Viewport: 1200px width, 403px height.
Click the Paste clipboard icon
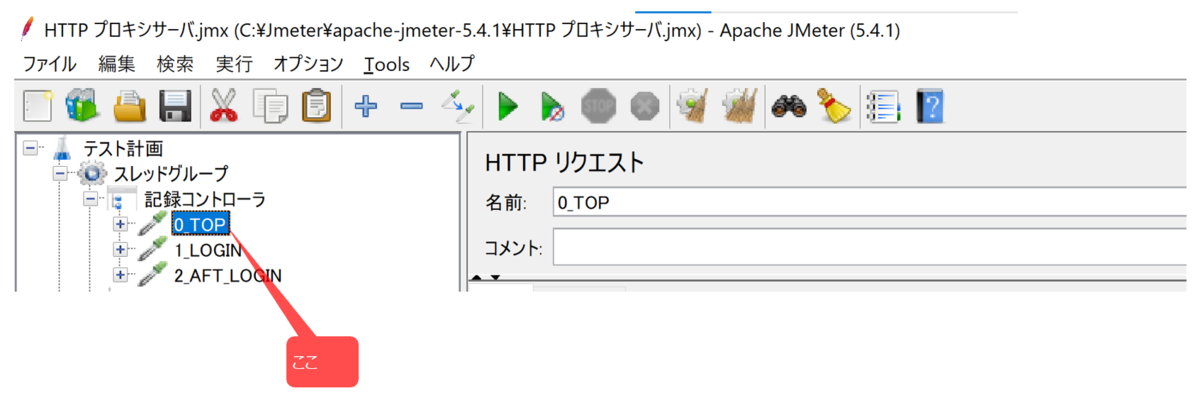click(316, 105)
